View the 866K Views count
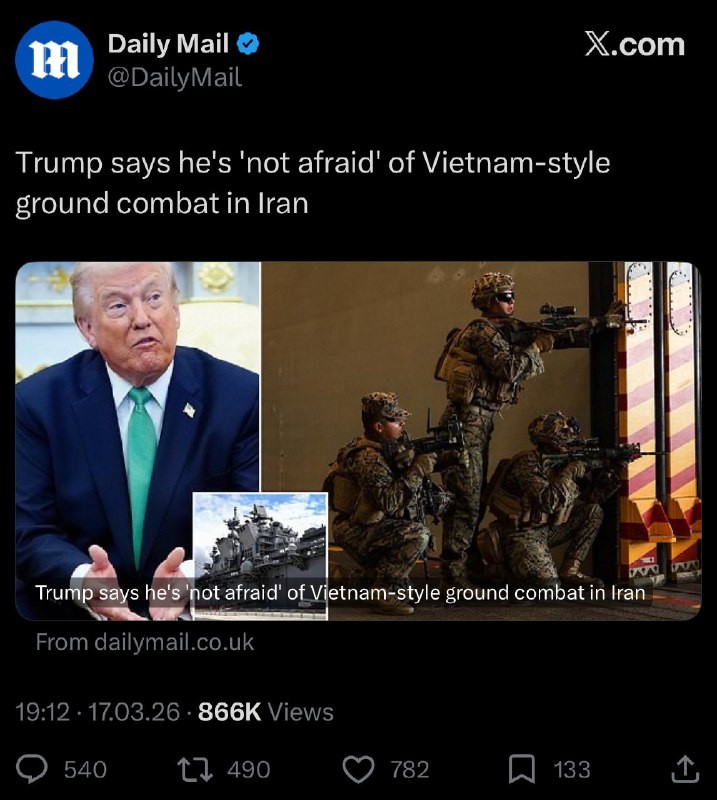717x800 pixels. [265, 712]
